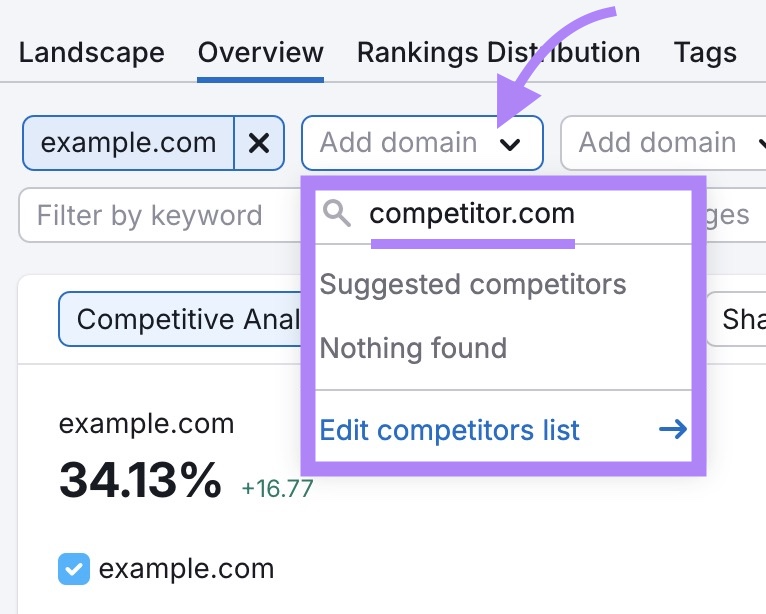This screenshot has height=614, width=766.
Task: Click the 34.13% visibility value
Action: pos(140,482)
